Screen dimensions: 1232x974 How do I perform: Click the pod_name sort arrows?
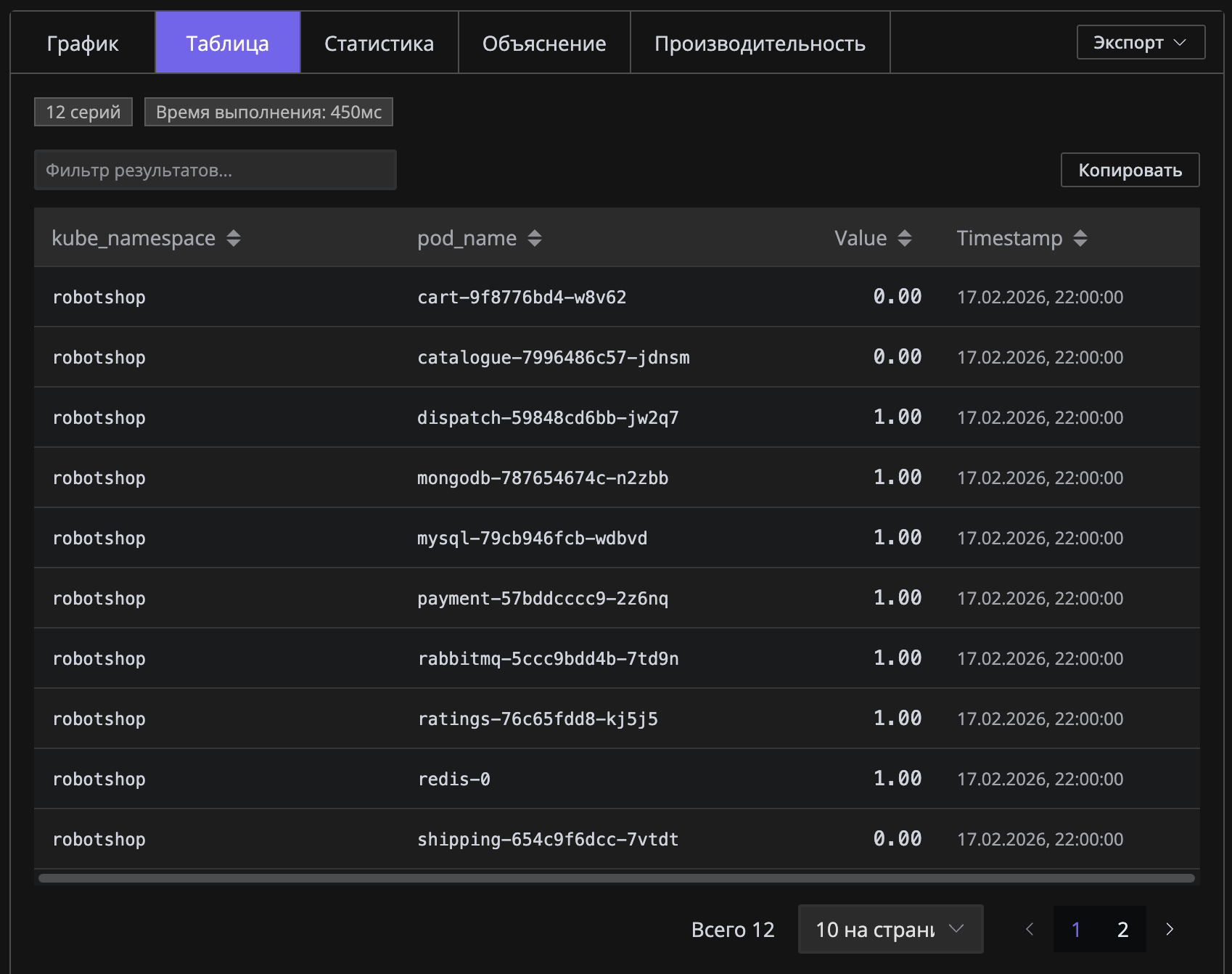point(534,238)
